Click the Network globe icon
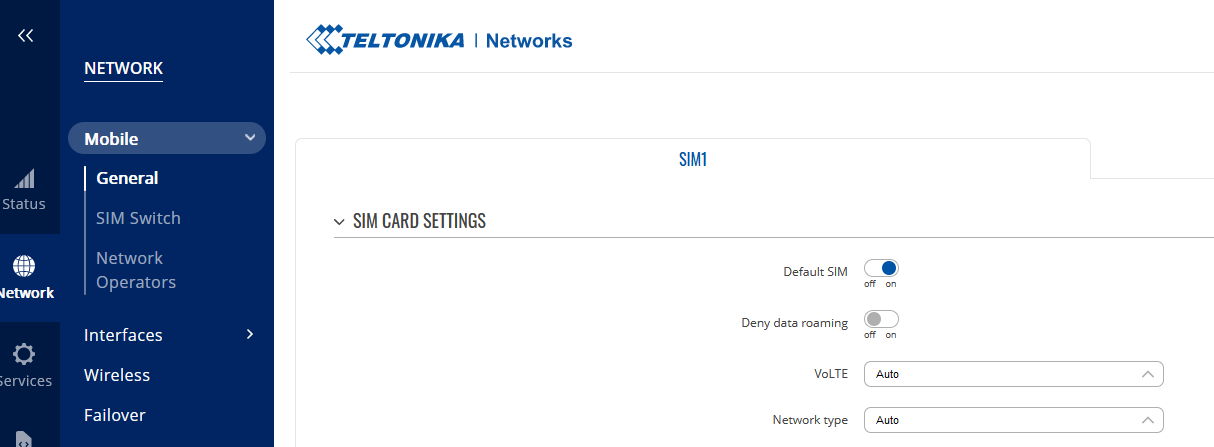This screenshot has height=447, width=1214. [x=24, y=266]
